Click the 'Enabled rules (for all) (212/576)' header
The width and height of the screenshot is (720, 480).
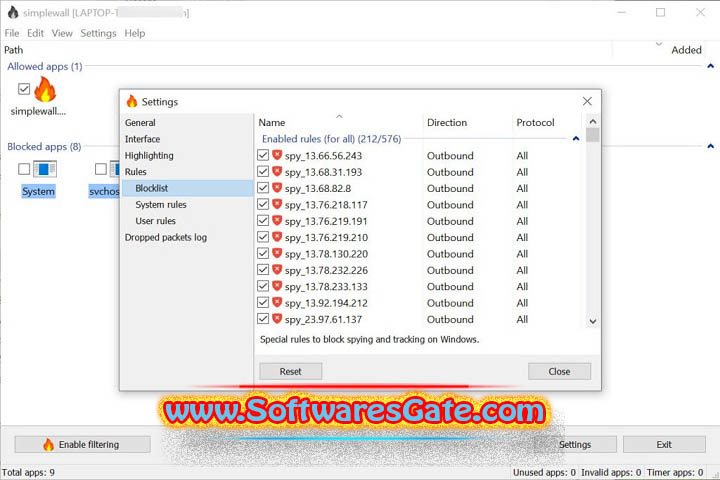point(332,139)
